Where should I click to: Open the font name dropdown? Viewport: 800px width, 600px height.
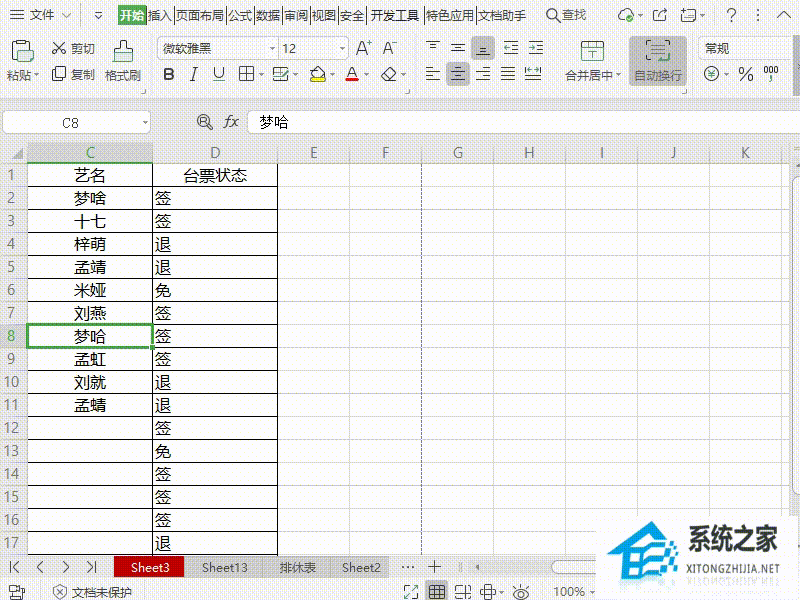pyautogui.click(x=272, y=49)
